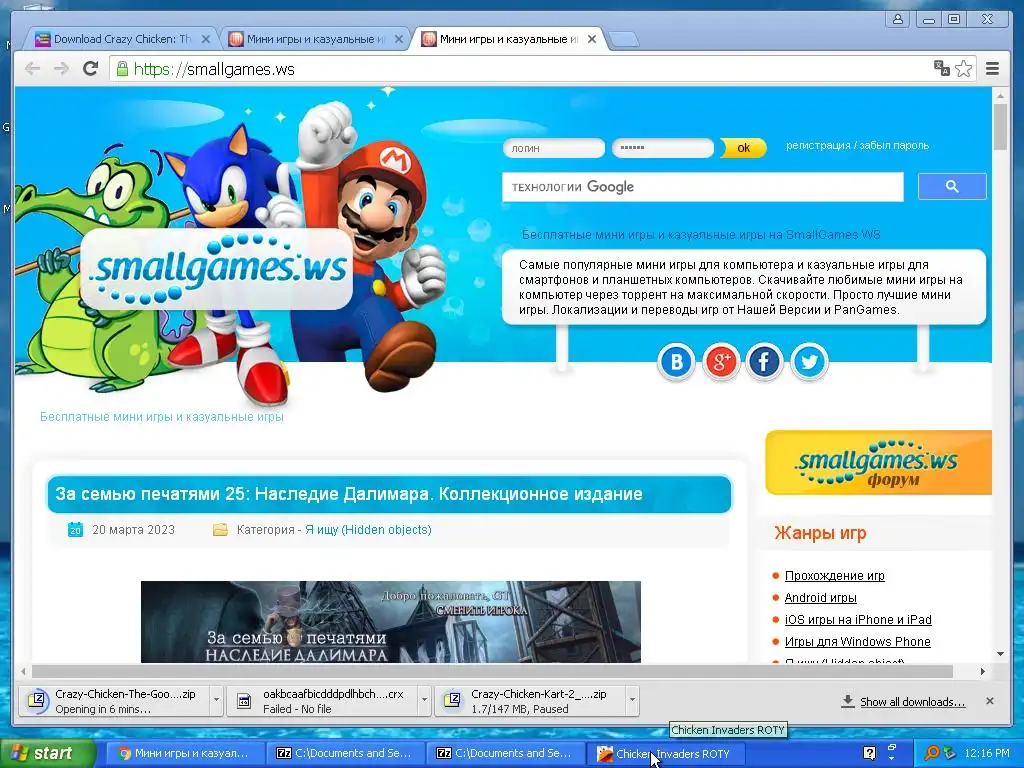Click the За семью печатями game screenshot
The height and width of the screenshot is (768, 1024).
391,622
